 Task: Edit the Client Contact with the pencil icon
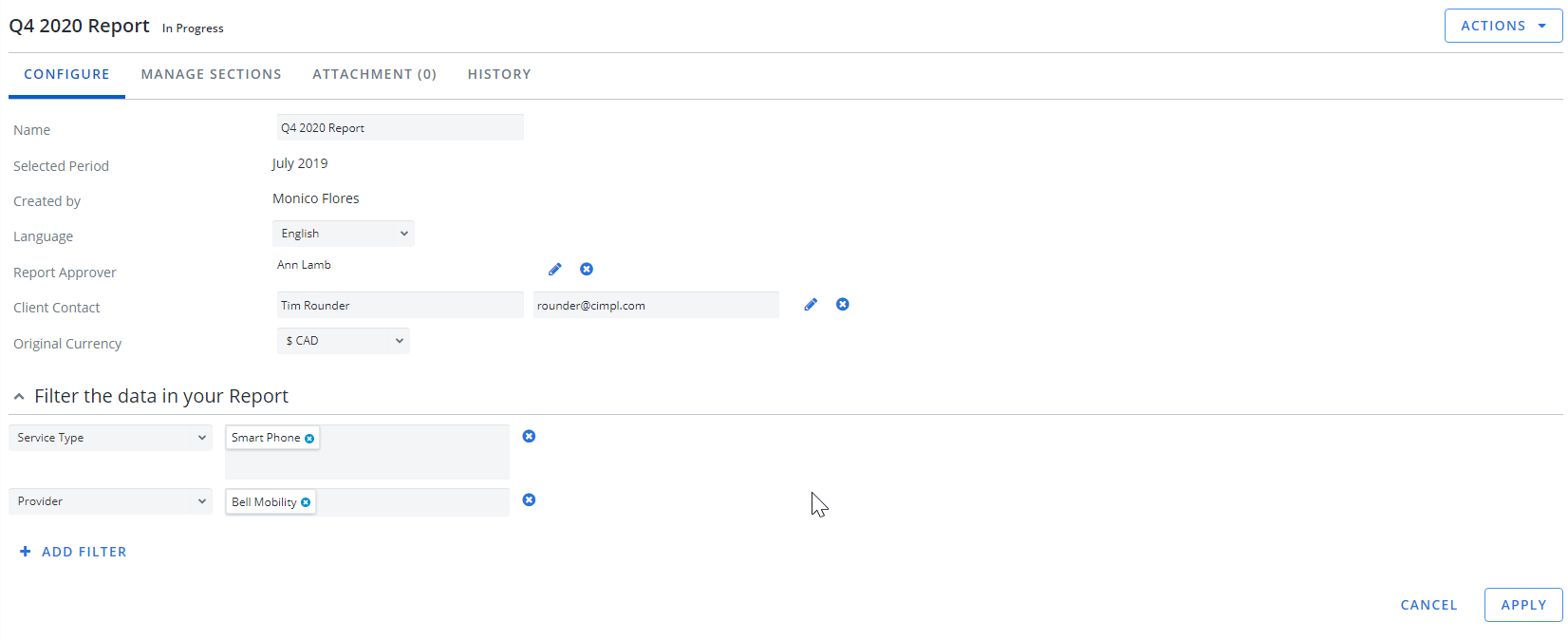click(x=811, y=305)
